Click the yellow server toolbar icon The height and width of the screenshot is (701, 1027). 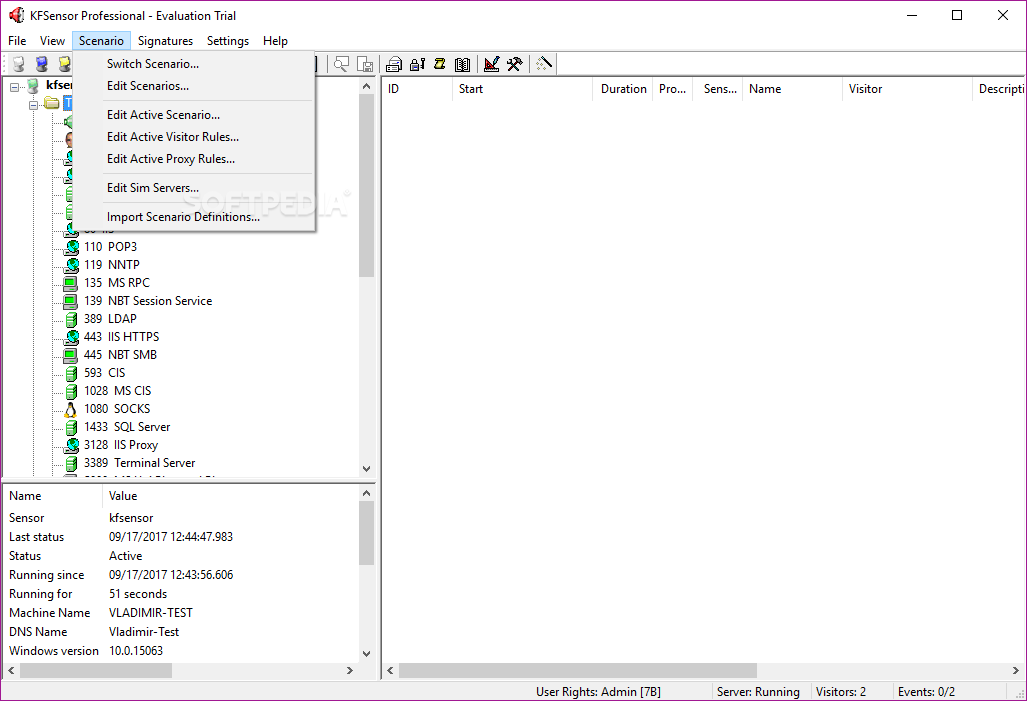coord(64,64)
